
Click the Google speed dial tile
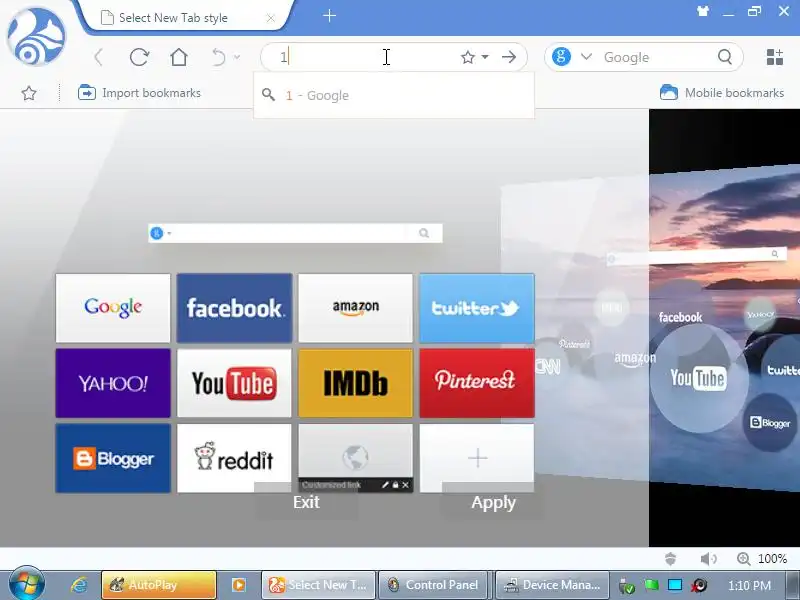(113, 308)
